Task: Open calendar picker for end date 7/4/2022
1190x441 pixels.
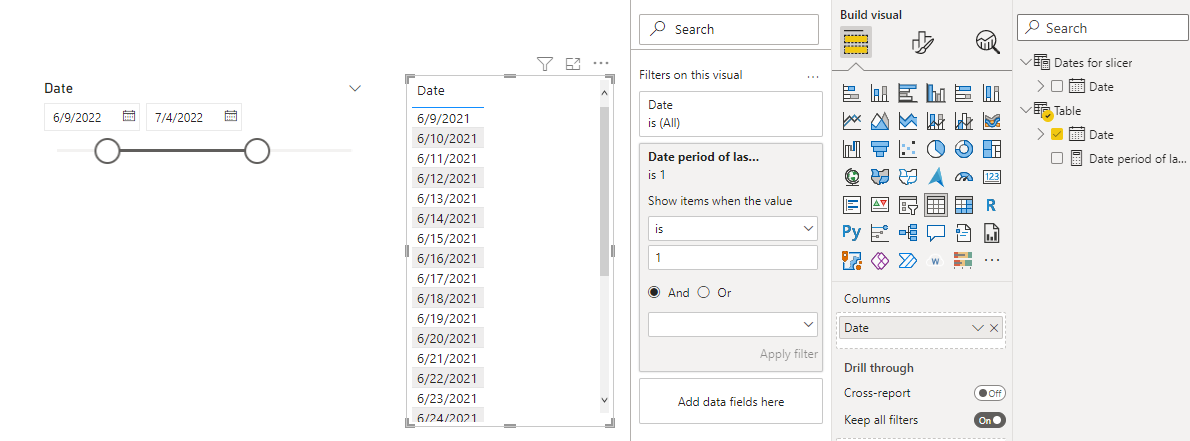Action: coord(231,116)
